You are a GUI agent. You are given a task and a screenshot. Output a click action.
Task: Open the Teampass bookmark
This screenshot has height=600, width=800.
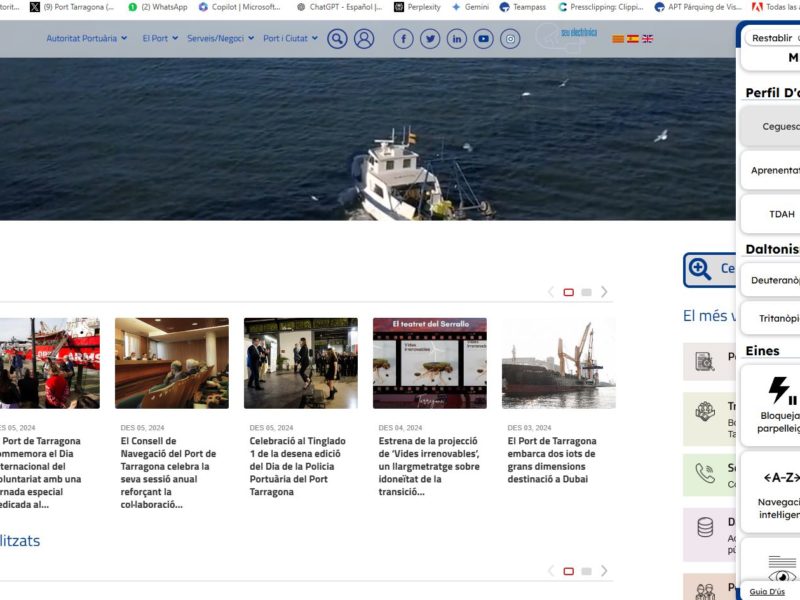[x=522, y=7]
